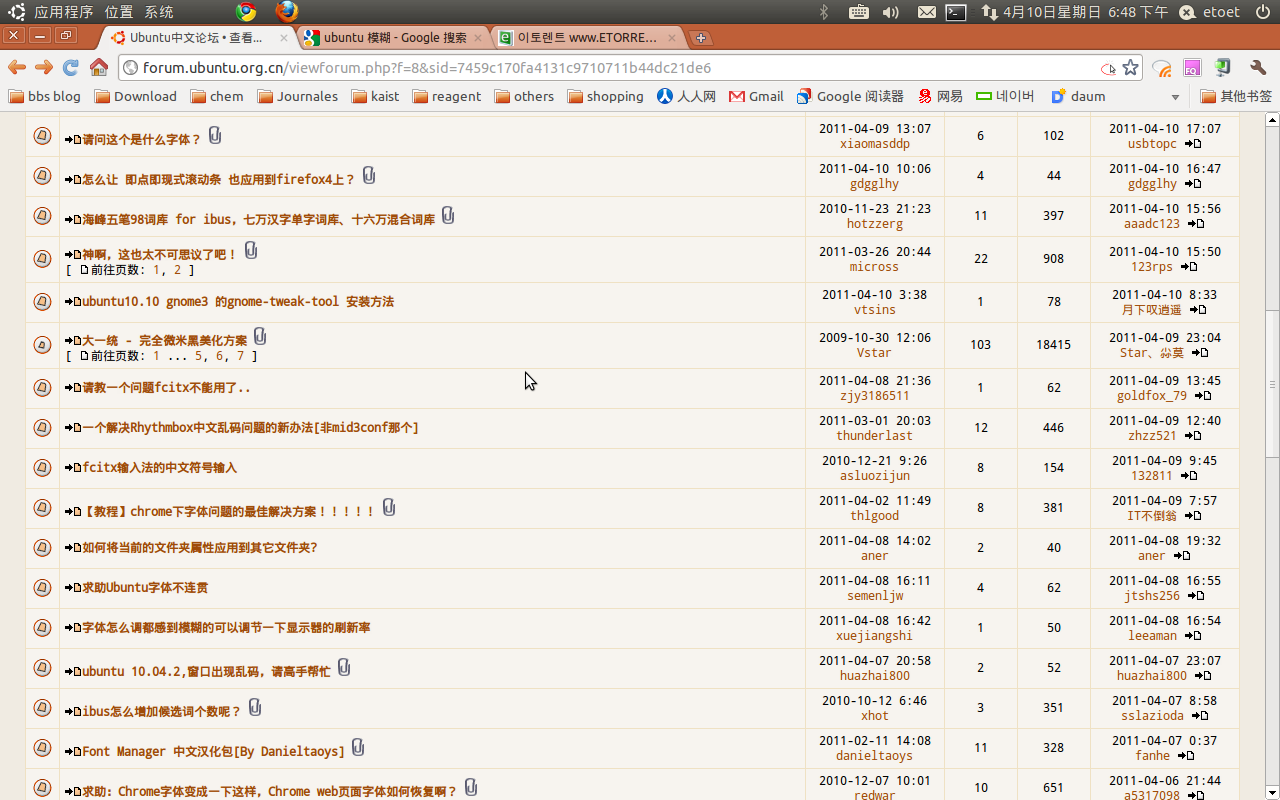Image resolution: width=1280 pixels, height=800 pixels.
Task: Click the keyboard input method indicator
Action: point(858,12)
